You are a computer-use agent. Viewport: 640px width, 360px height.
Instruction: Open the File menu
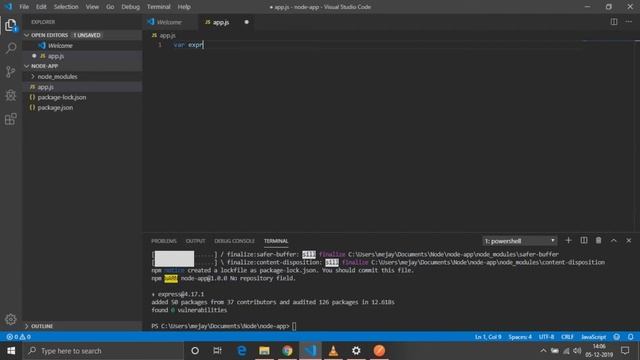tap(24, 7)
